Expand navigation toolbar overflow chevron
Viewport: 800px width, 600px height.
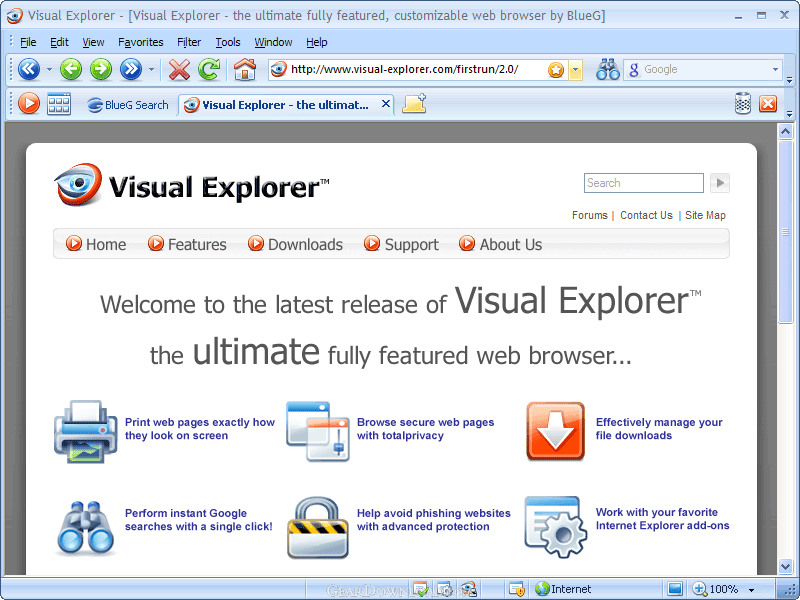(789, 80)
